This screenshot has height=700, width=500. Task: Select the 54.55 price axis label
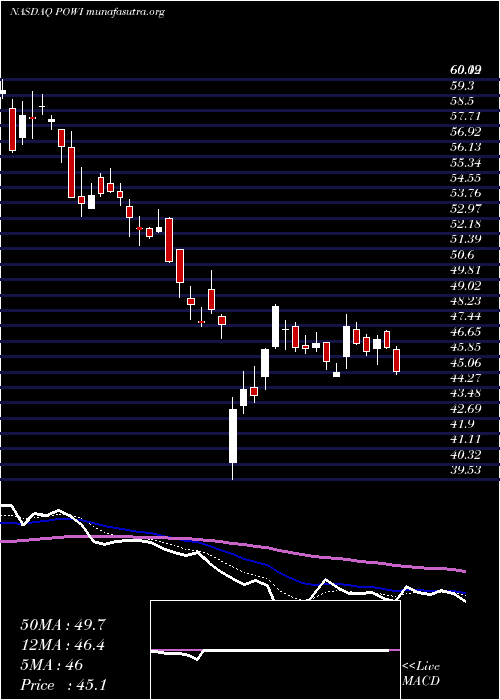pos(465,178)
